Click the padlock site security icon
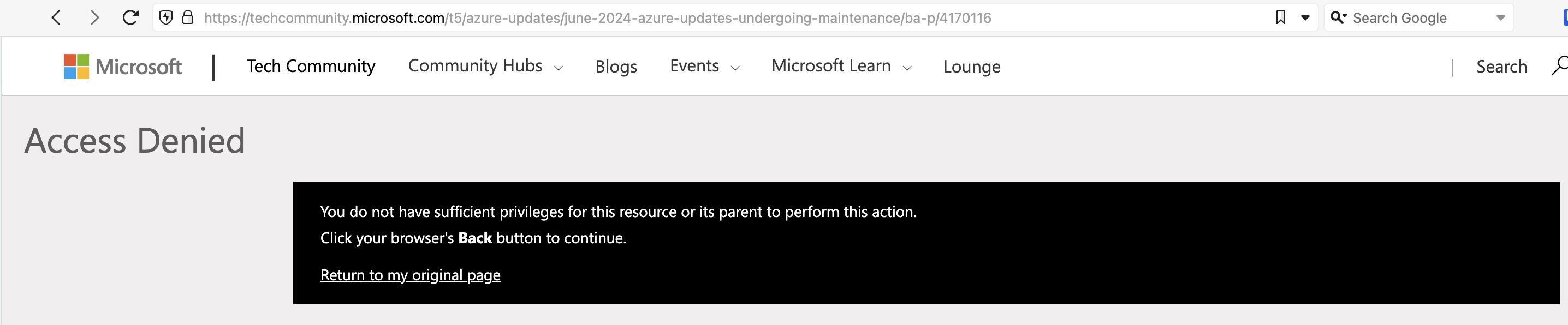 [x=188, y=17]
